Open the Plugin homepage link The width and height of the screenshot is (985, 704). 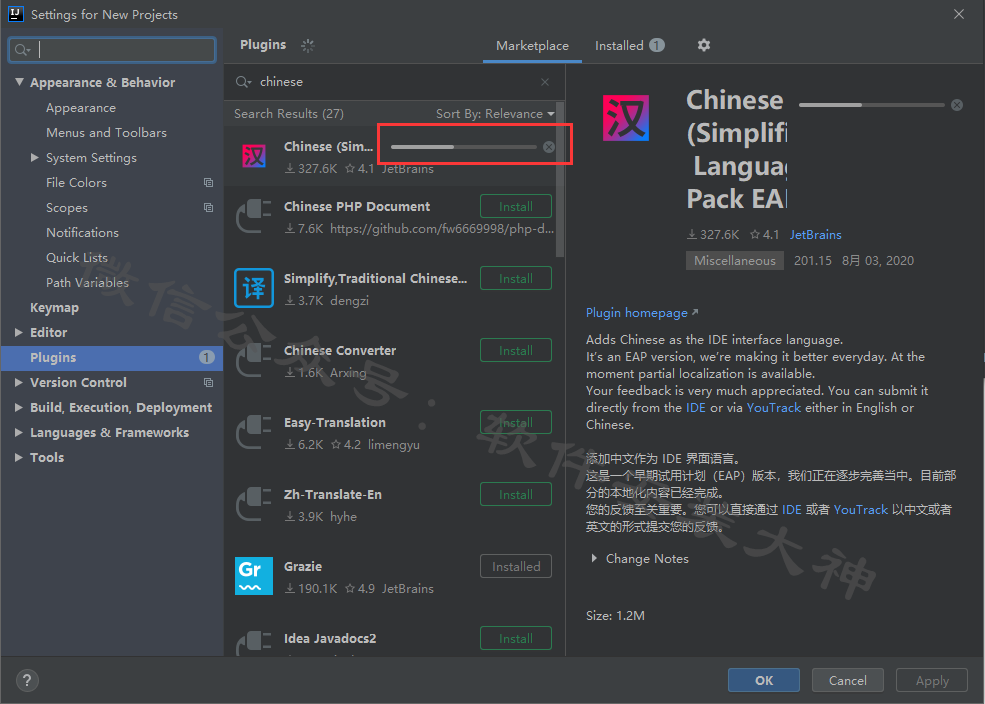[641, 313]
